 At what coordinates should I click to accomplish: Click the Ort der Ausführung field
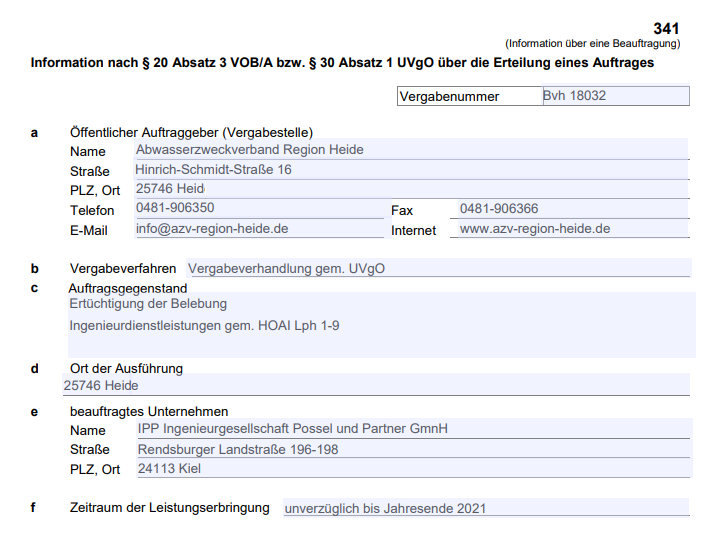[x=375, y=385]
